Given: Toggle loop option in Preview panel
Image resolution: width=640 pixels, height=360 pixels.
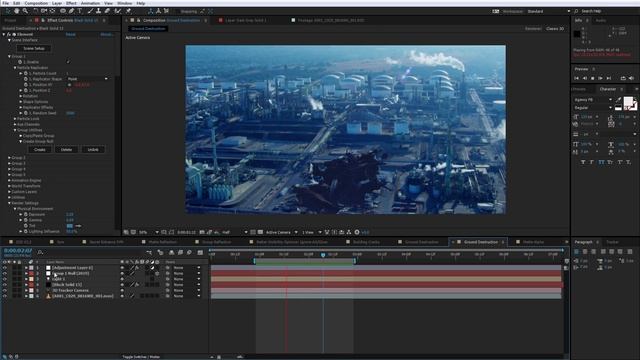Looking at the screenshot, I should pos(623,78).
